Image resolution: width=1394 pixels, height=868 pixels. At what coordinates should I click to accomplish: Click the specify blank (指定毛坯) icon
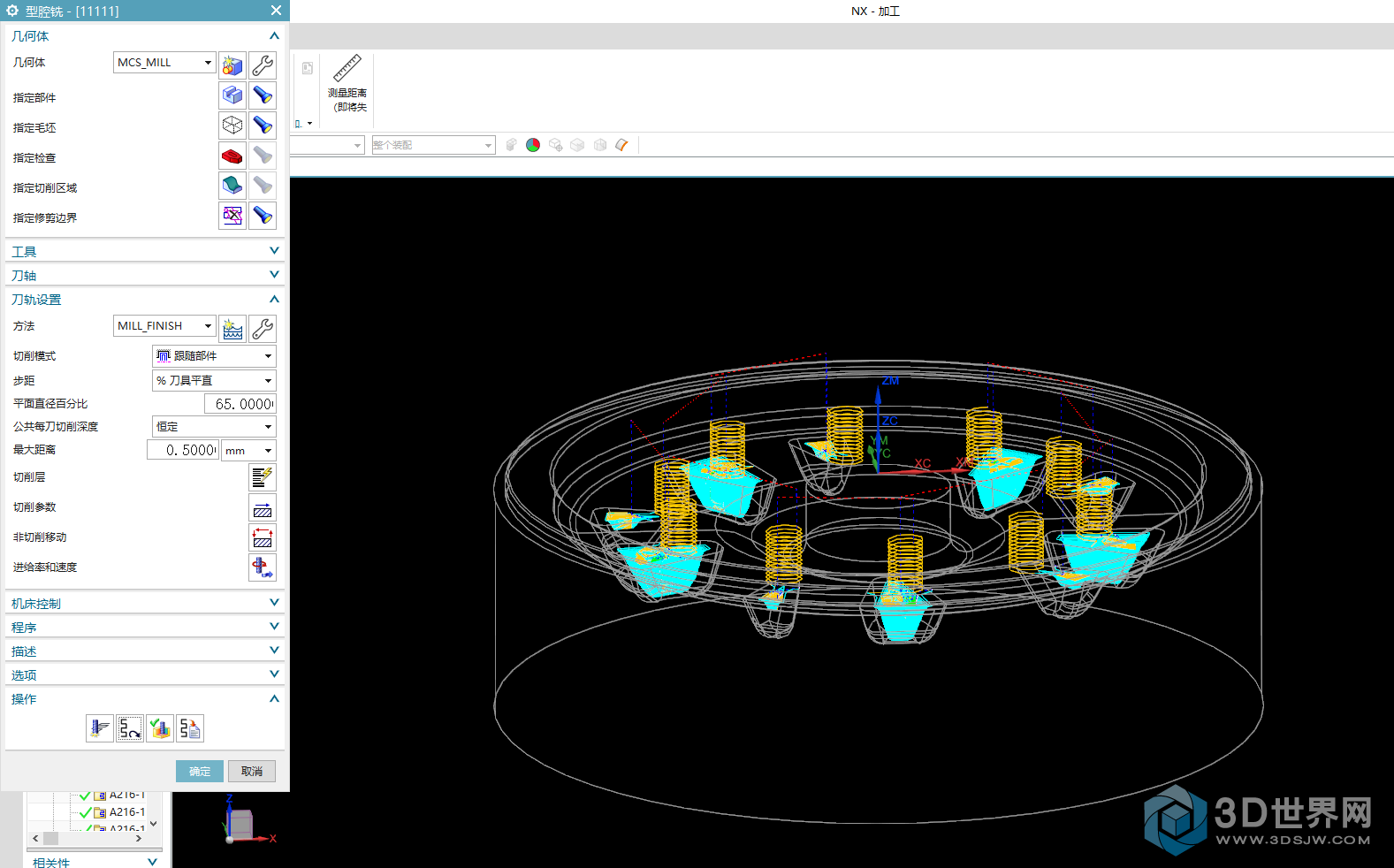tap(232, 126)
